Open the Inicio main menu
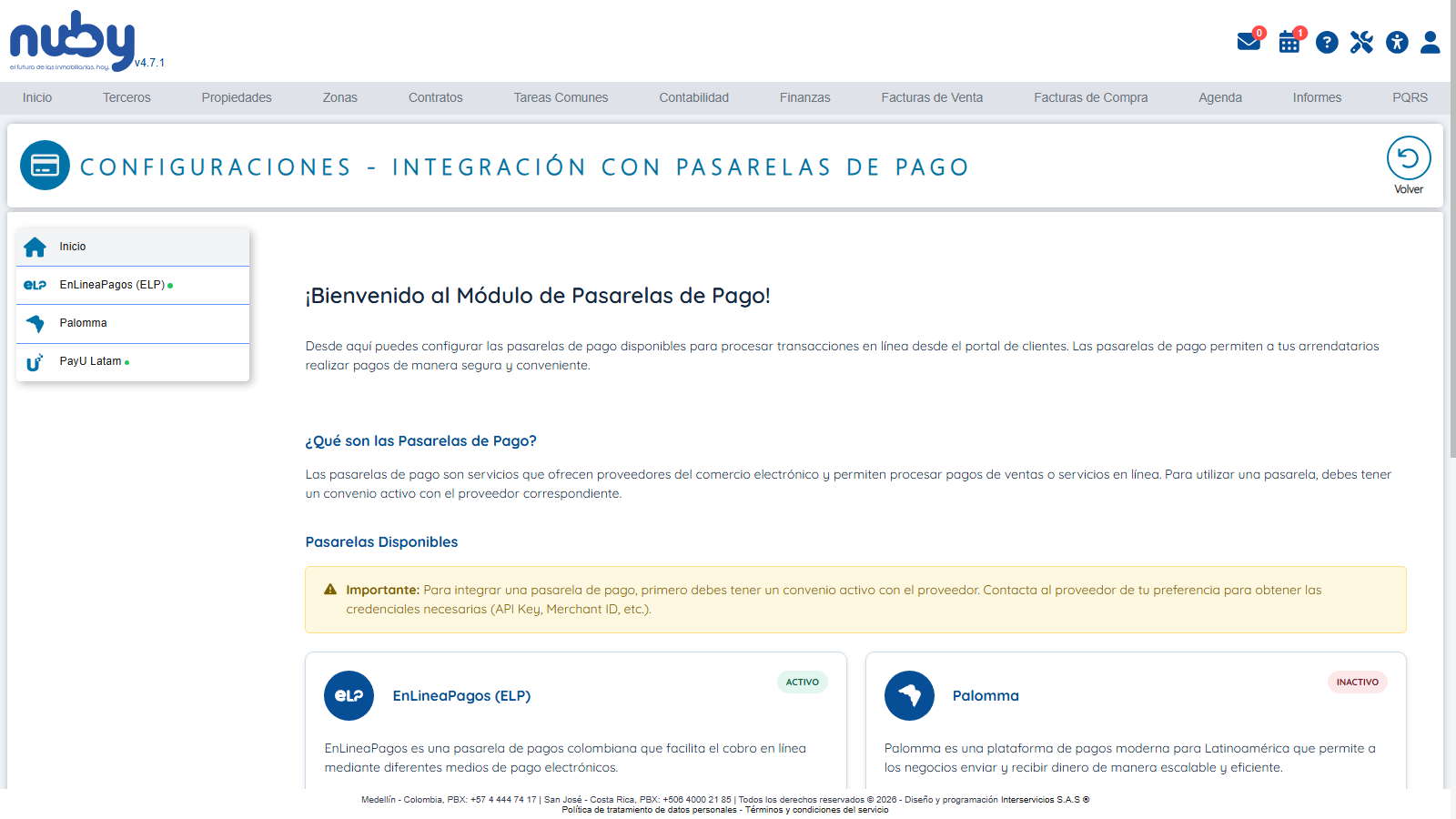 [37, 97]
